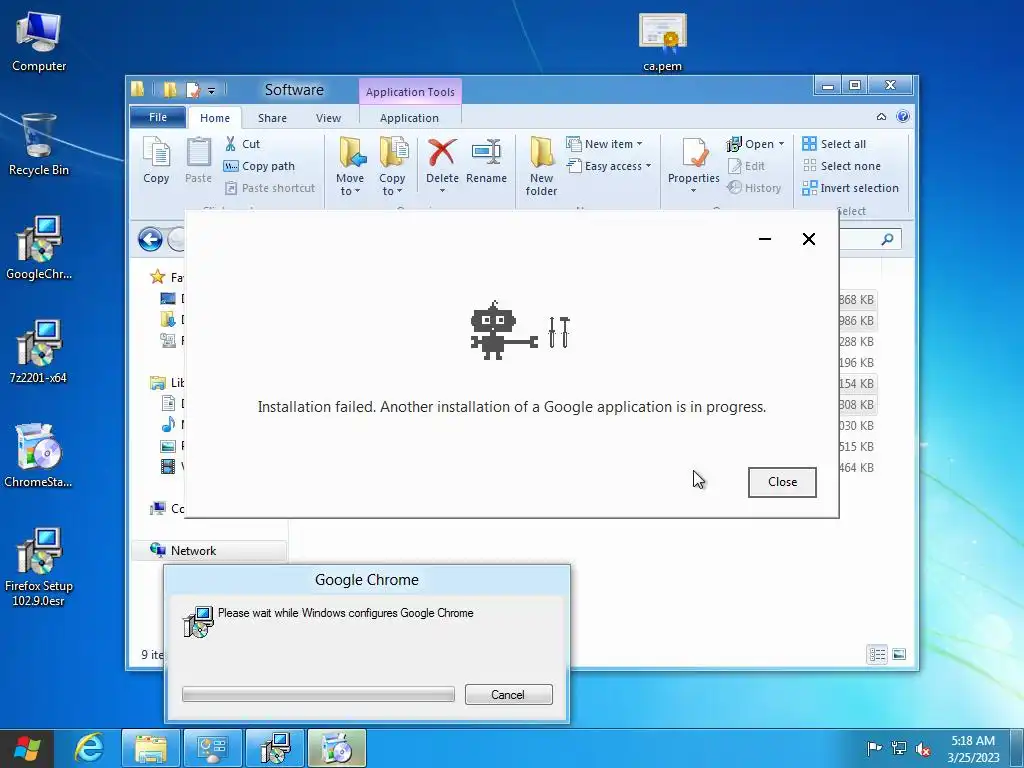The width and height of the screenshot is (1024, 768).
Task: Cut the selected file
Action: [242, 144]
